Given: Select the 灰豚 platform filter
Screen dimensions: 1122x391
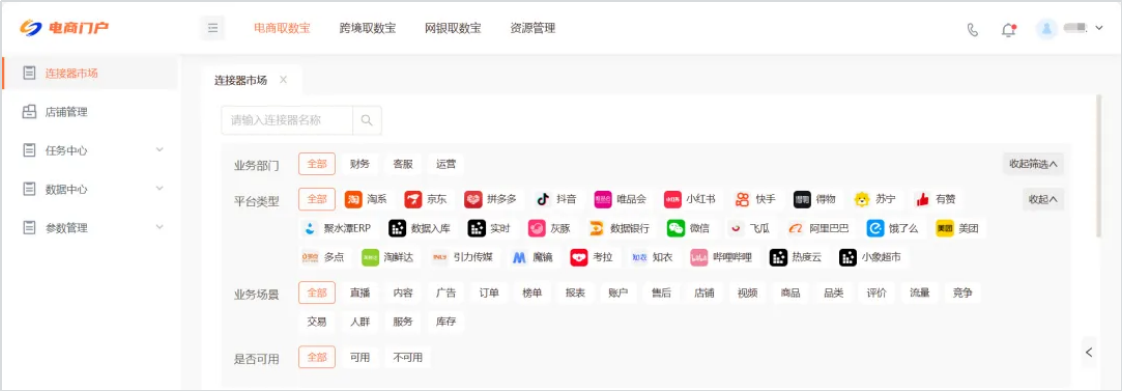Looking at the screenshot, I should pos(549,228).
